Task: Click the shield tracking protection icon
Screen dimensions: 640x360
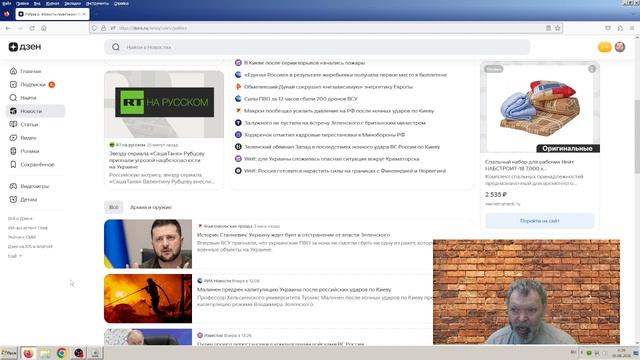Action: [94, 28]
